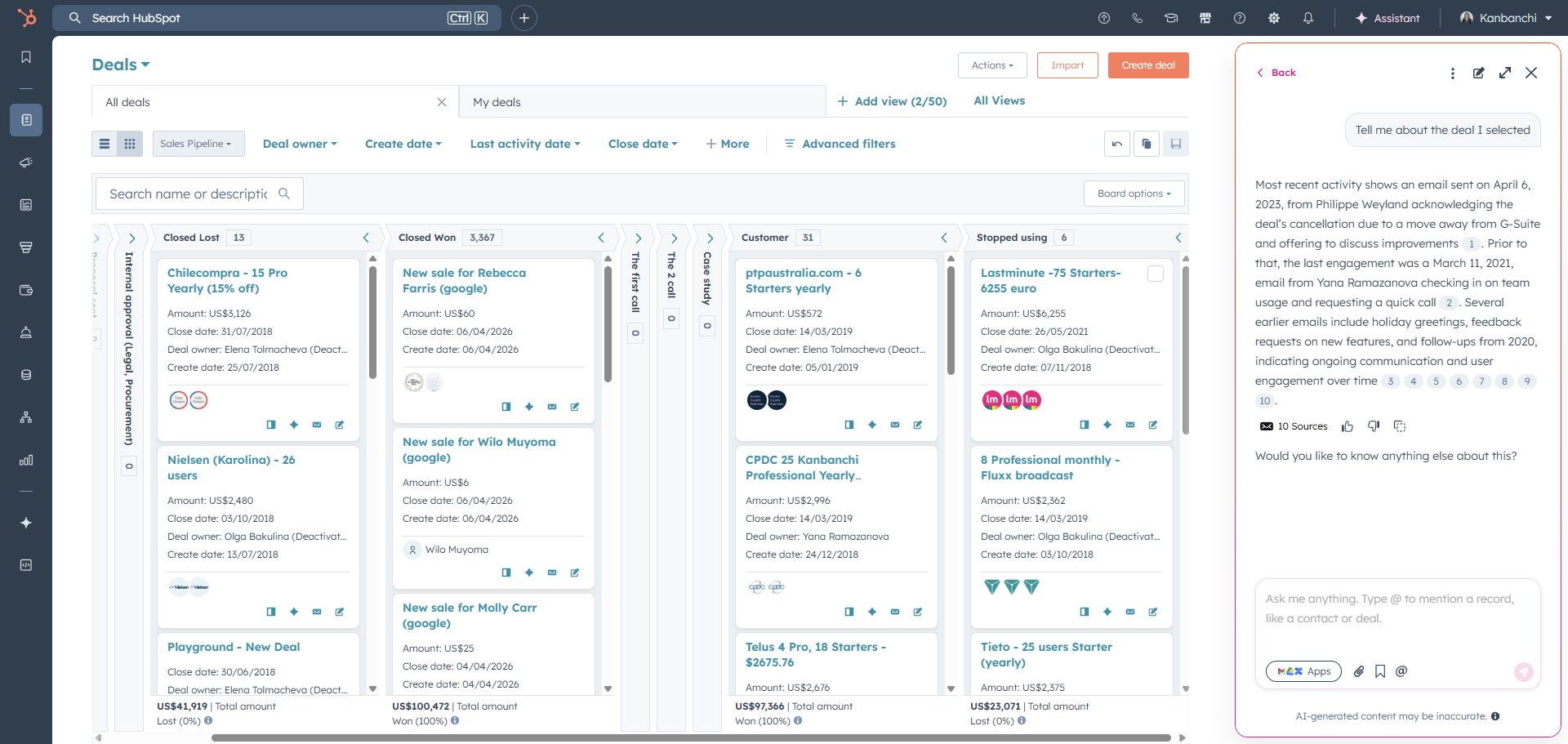Screen dimensions: 1568x744
Task: Open All Views link
Action: [x=999, y=100]
